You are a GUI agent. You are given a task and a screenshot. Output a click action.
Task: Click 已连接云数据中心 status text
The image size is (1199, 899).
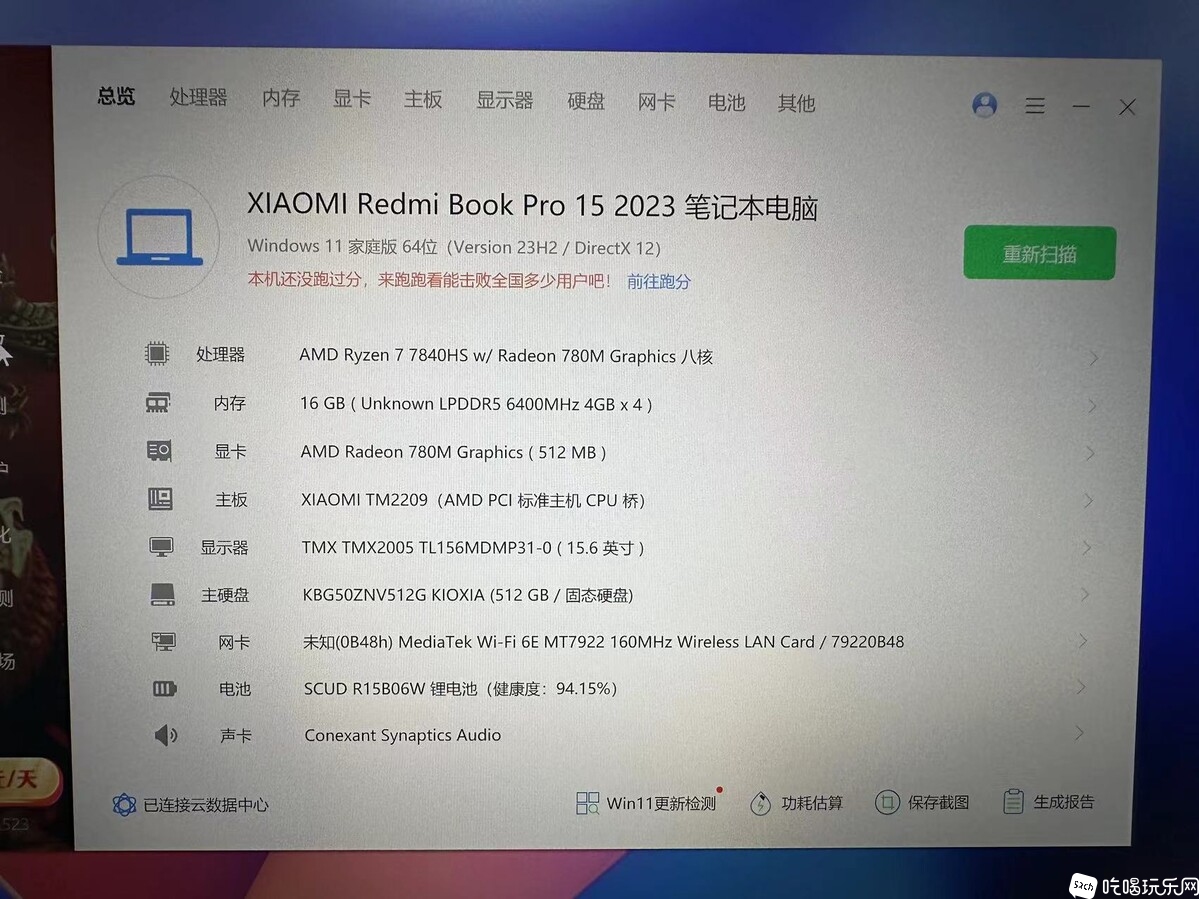[x=206, y=805]
